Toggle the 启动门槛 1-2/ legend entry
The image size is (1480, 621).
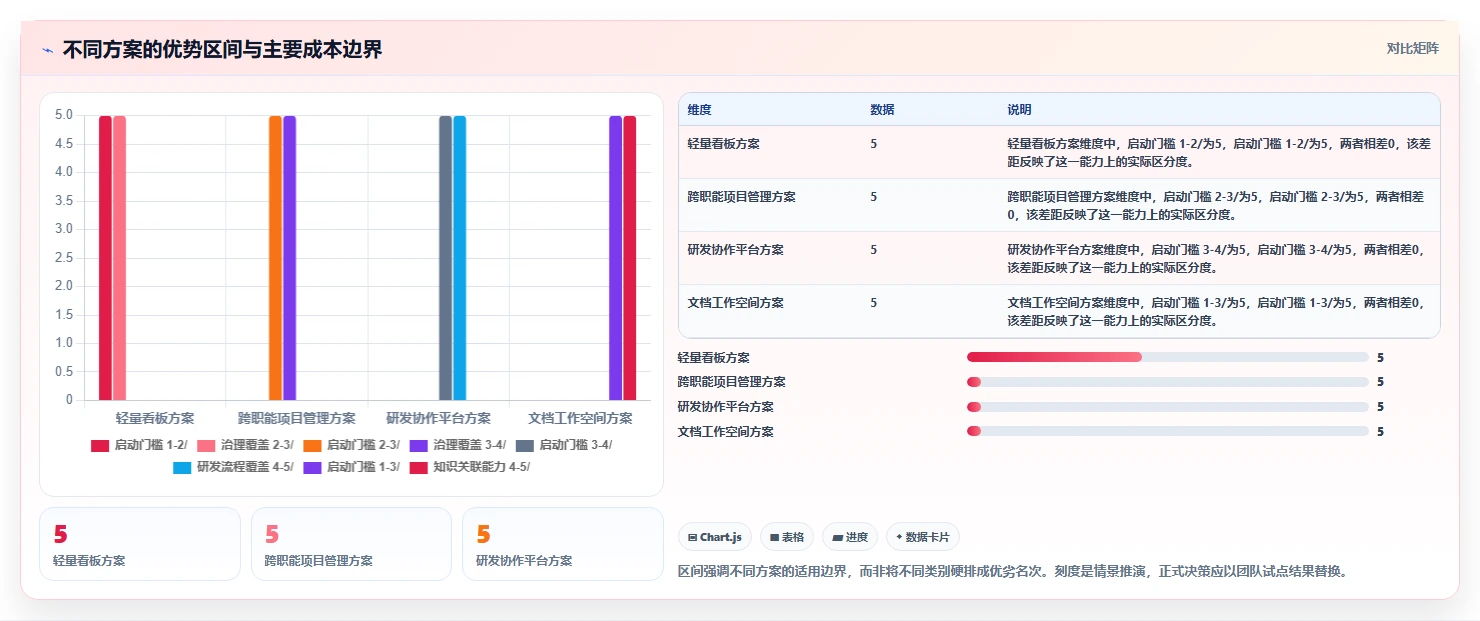point(138,445)
